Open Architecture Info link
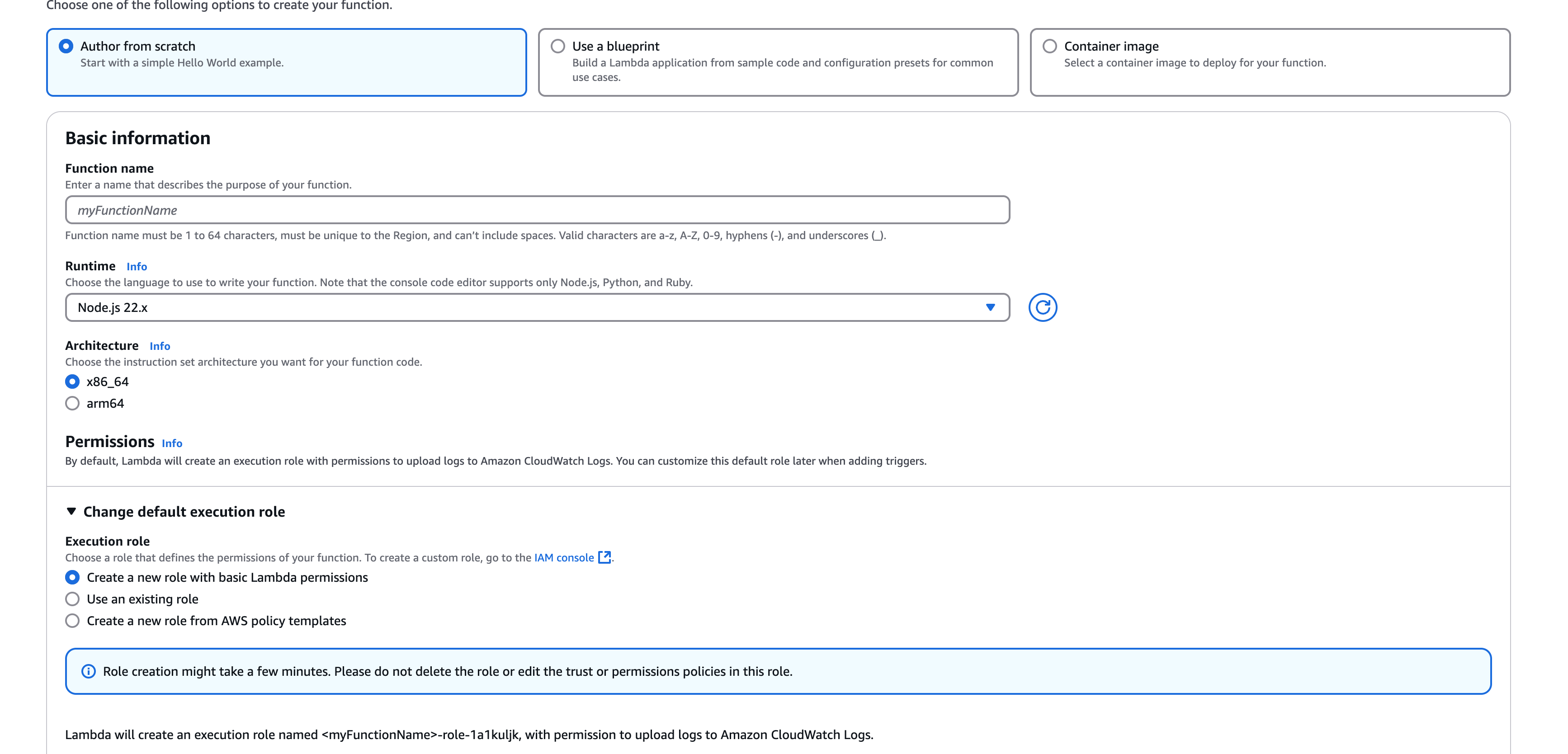Image resolution: width=1568 pixels, height=754 pixels. click(x=160, y=346)
